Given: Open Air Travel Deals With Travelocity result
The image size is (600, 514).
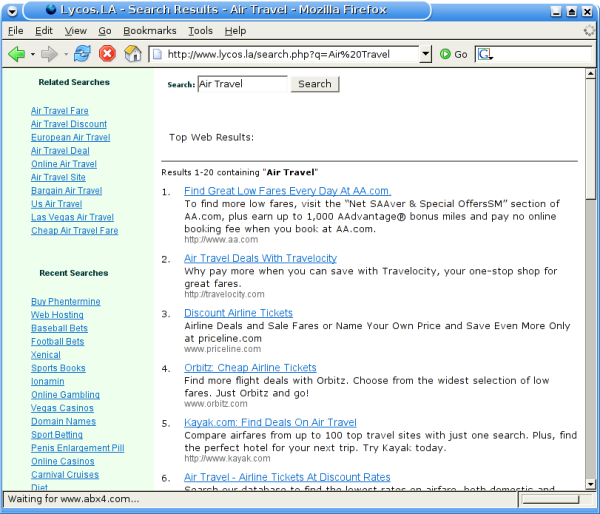Looking at the screenshot, I should [260, 258].
